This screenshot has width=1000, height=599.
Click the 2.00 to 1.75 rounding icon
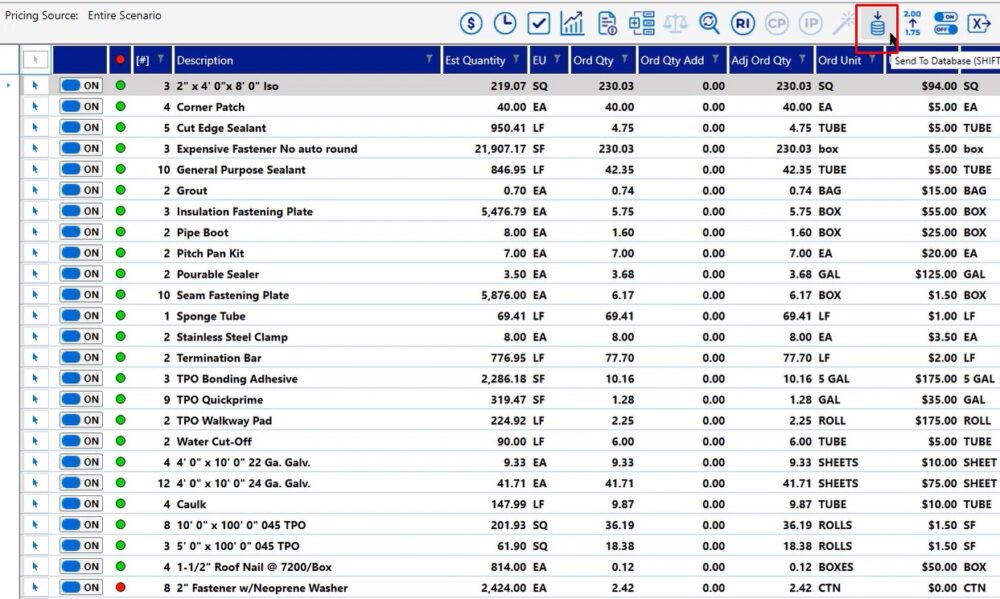point(912,23)
